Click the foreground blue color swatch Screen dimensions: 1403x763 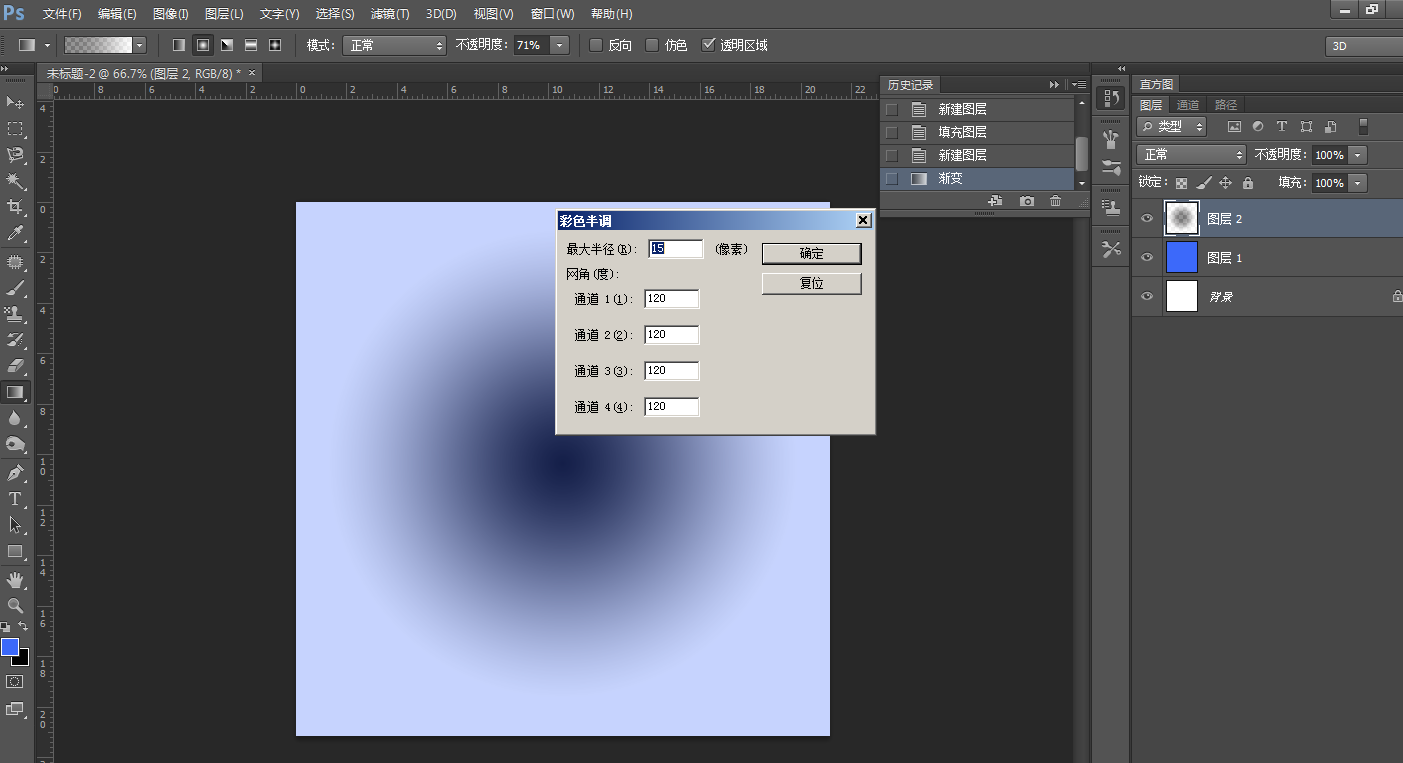click(x=10, y=647)
